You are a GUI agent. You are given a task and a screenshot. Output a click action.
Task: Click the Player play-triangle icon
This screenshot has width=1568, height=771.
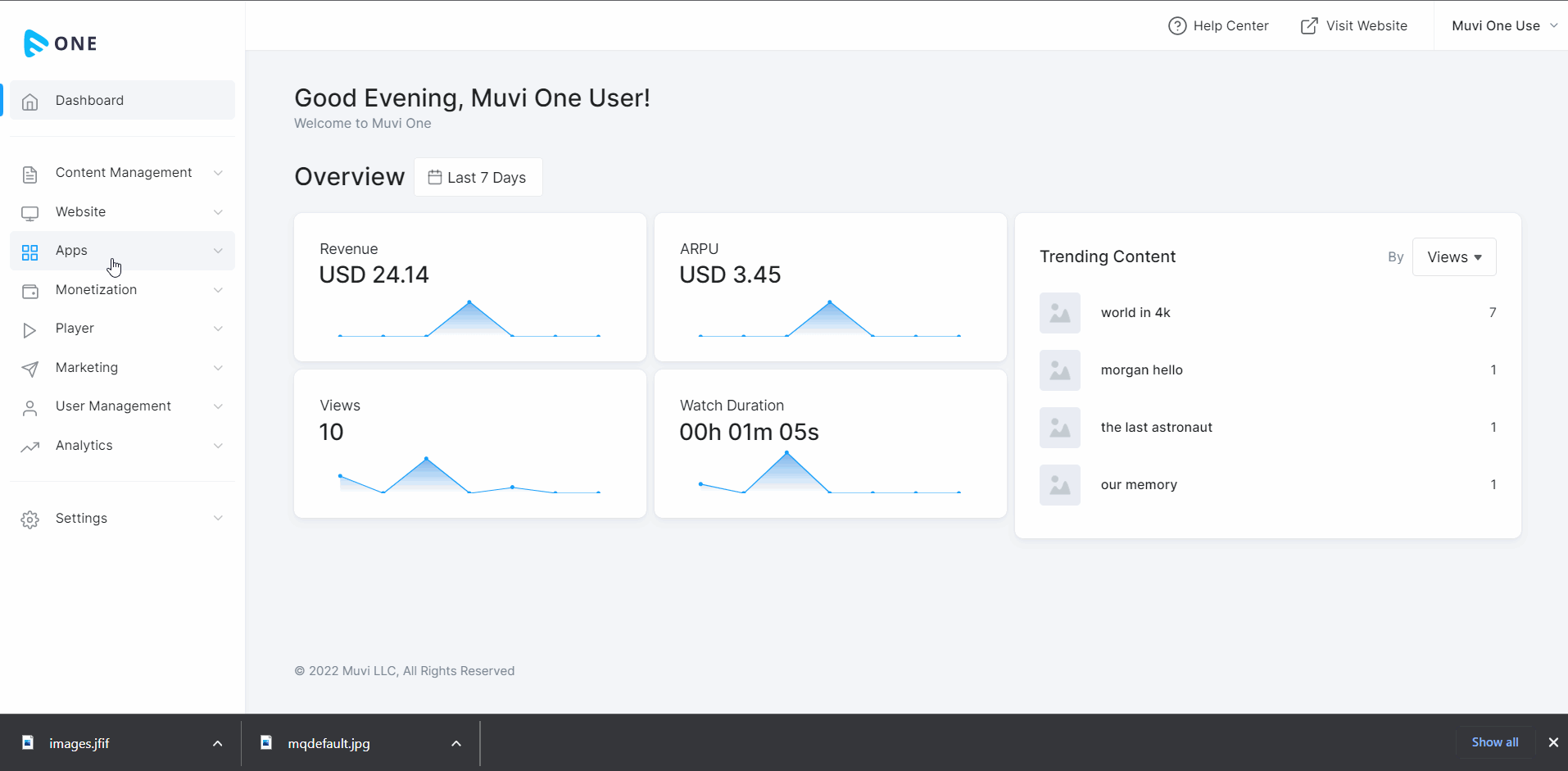click(x=30, y=330)
